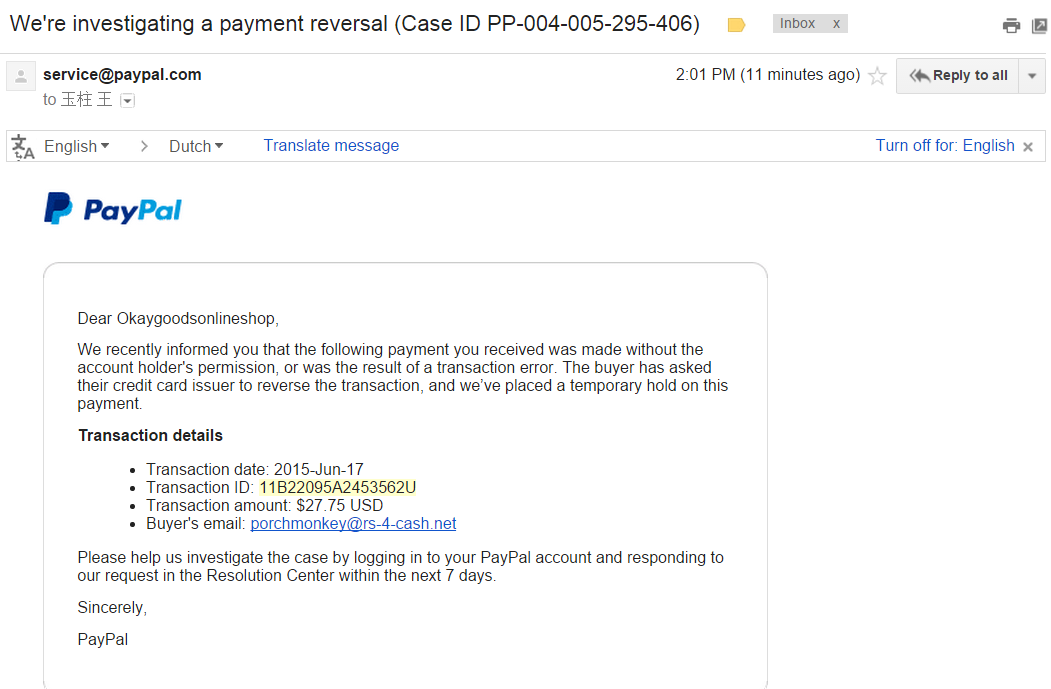1051x689 pixels.
Task: Open email in new window icon
Action: (x=1040, y=25)
